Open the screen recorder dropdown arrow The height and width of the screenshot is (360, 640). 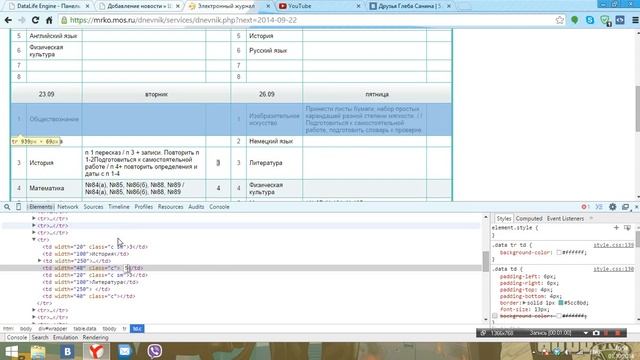click(x=586, y=333)
